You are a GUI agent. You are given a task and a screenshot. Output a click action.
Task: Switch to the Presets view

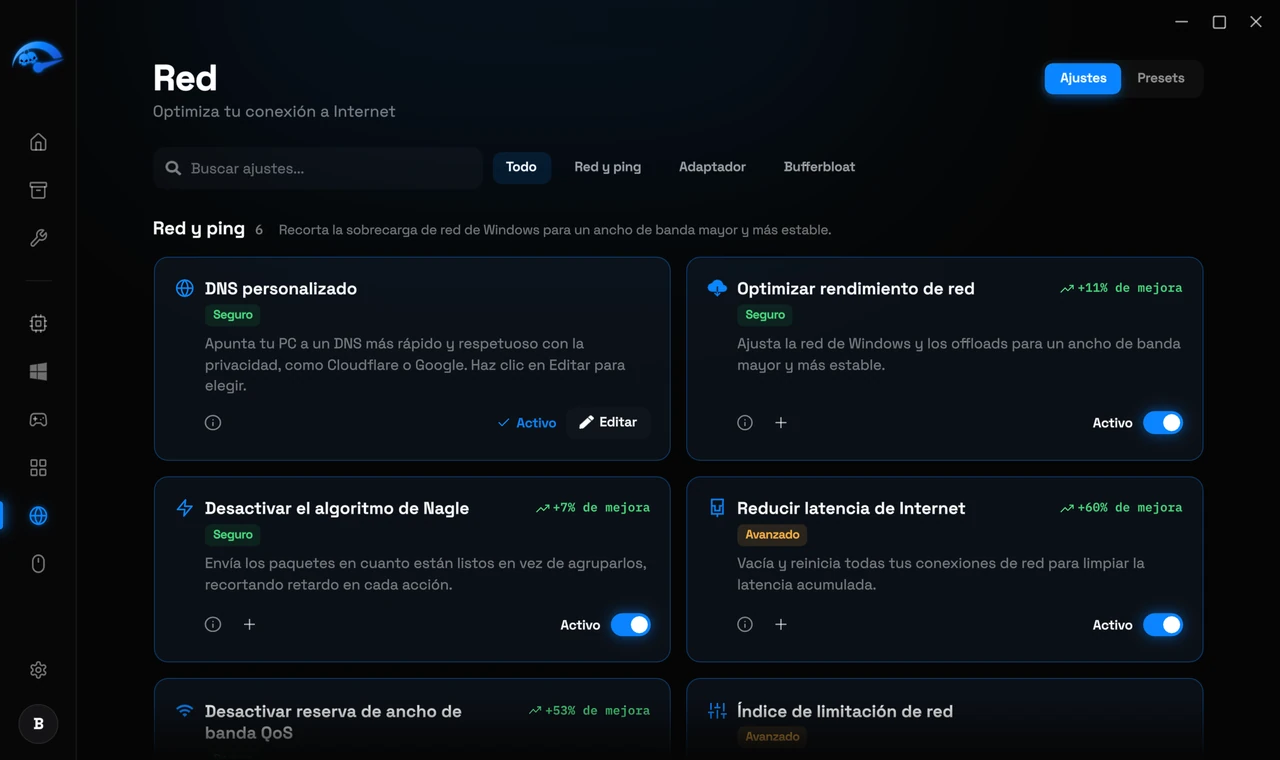coord(1161,78)
